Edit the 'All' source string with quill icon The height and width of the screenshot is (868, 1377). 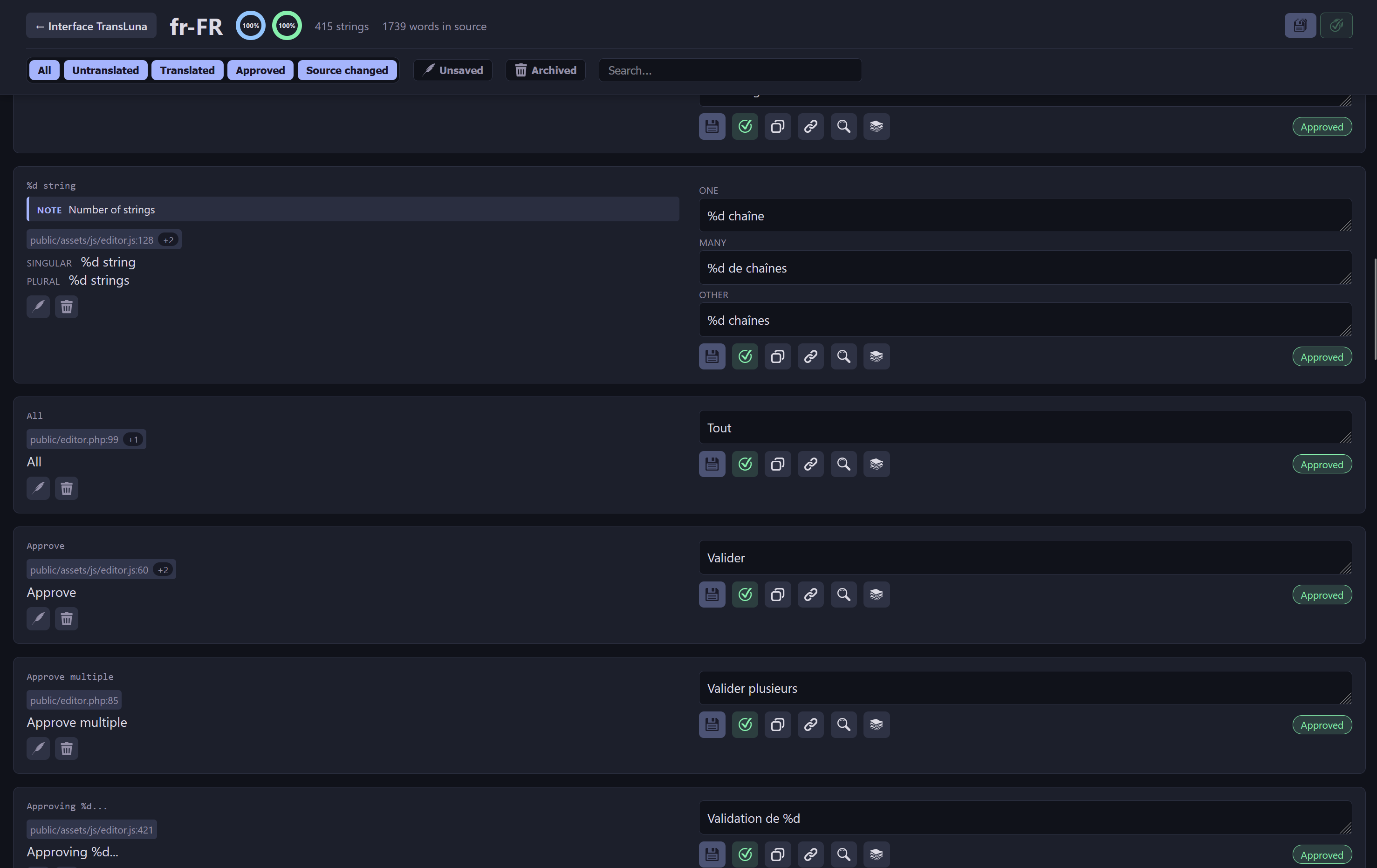click(x=38, y=488)
